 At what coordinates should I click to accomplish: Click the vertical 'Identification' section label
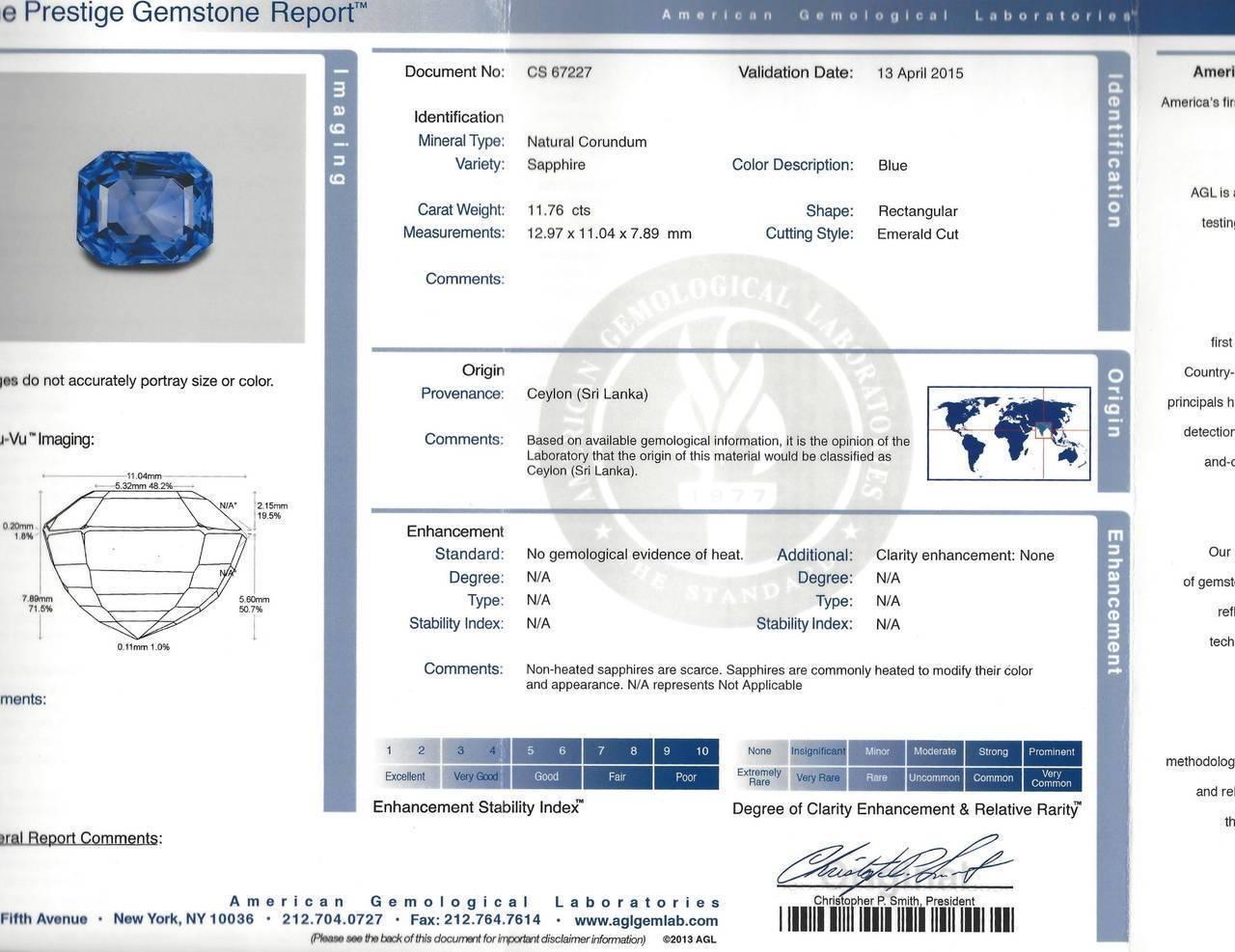(x=1113, y=151)
